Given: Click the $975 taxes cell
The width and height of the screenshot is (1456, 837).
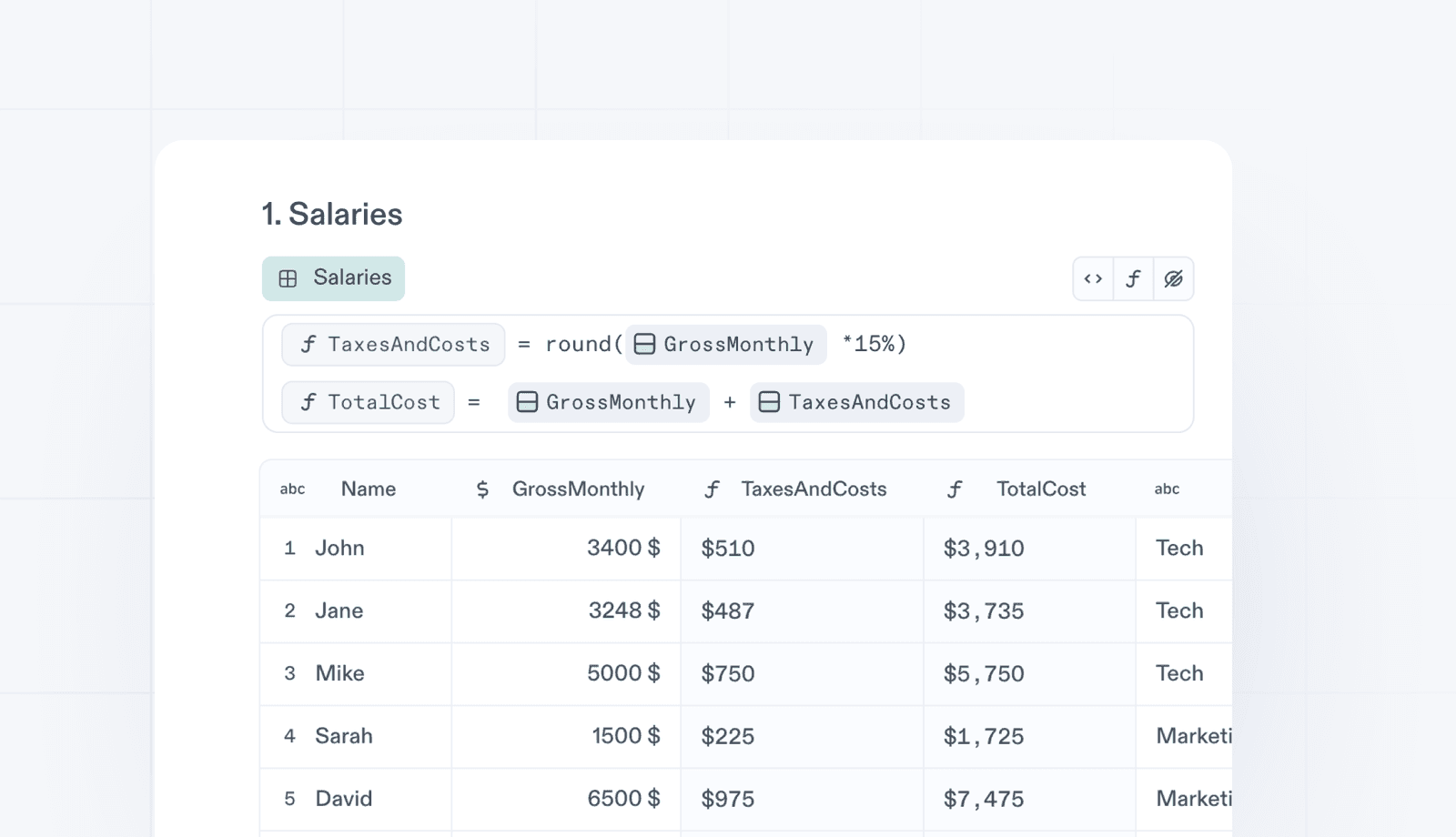Looking at the screenshot, I should point(802,800).
